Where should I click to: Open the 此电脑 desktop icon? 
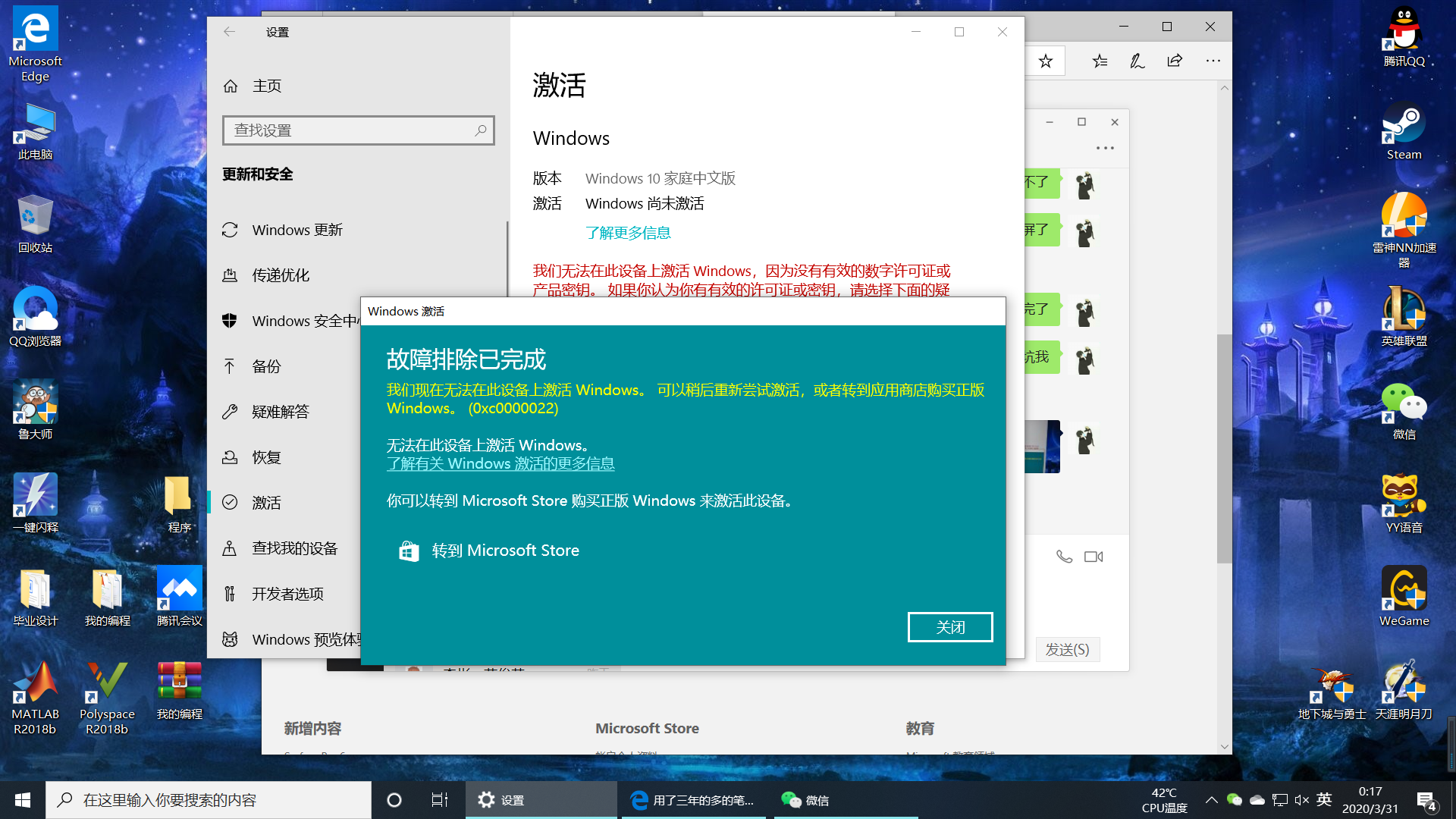35,133
